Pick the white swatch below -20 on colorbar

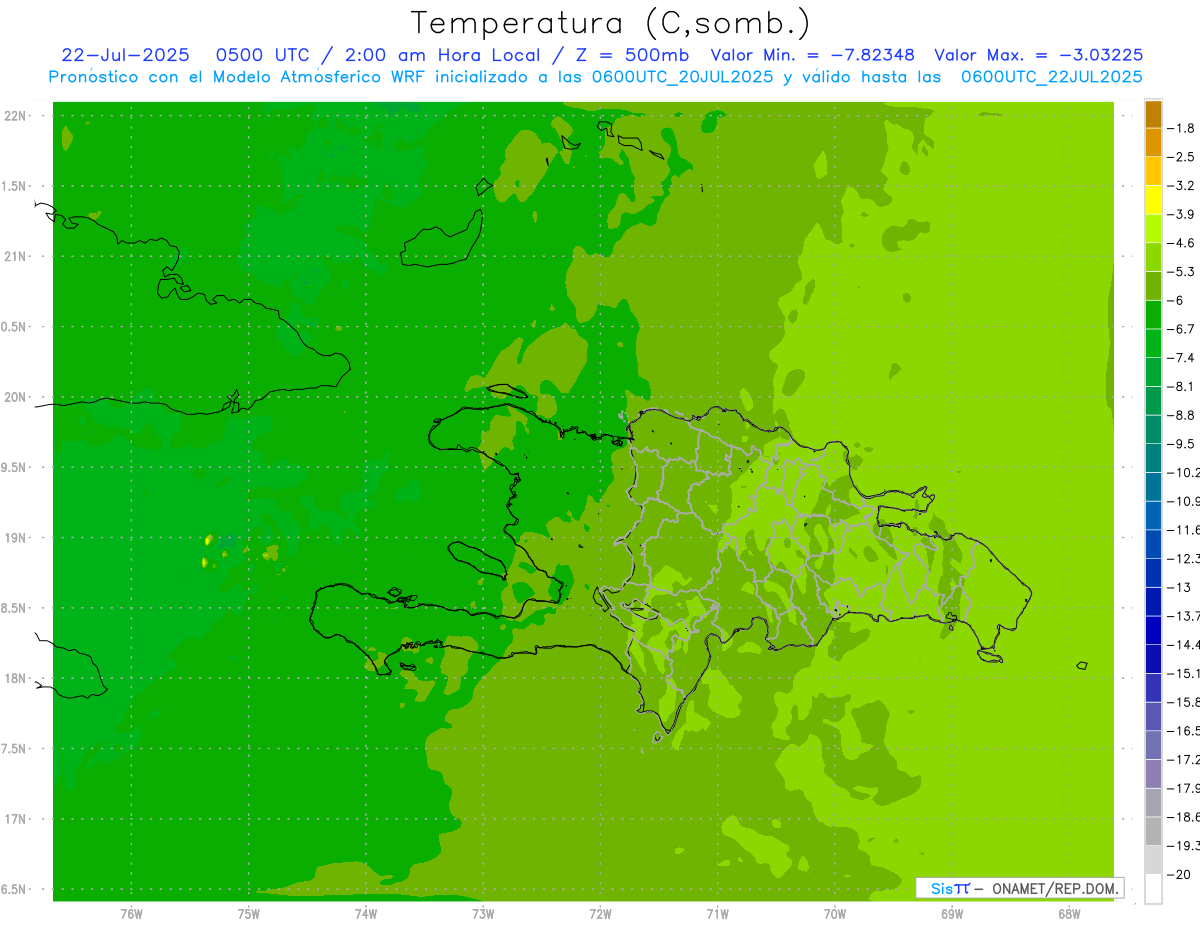tap(1153, 889)
